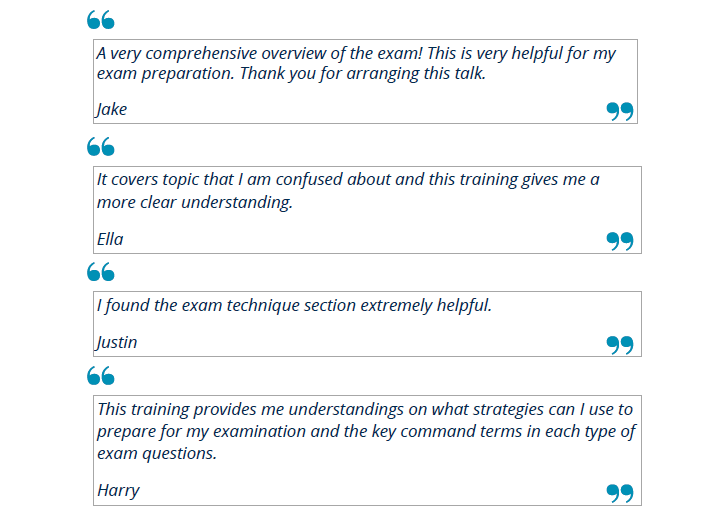The width and height of the screenshot is (726, 520).
Task: Click the text 'more clear understanding.'
Action: [x=195, y=202]
